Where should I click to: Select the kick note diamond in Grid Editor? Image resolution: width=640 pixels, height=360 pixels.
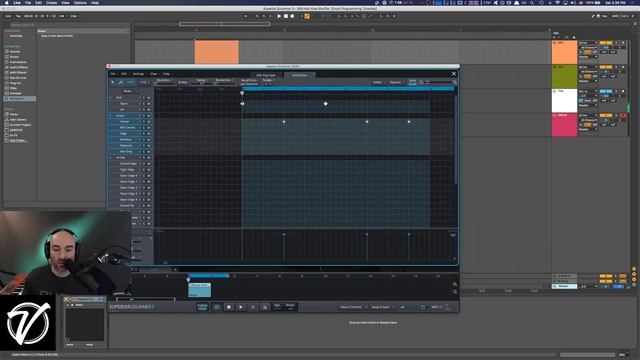click(325, 104)
